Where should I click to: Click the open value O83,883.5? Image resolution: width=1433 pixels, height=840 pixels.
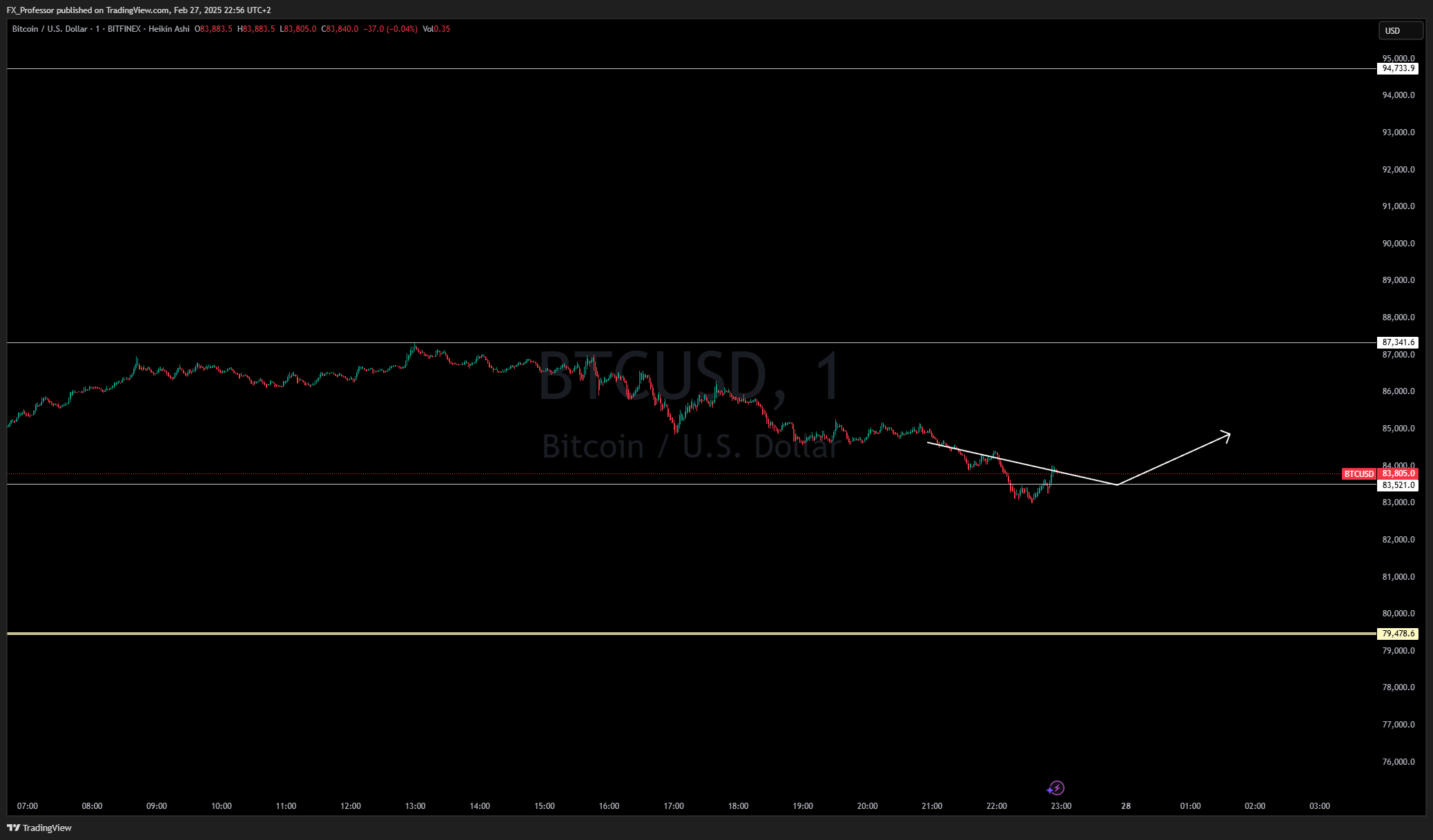[213, 29]
